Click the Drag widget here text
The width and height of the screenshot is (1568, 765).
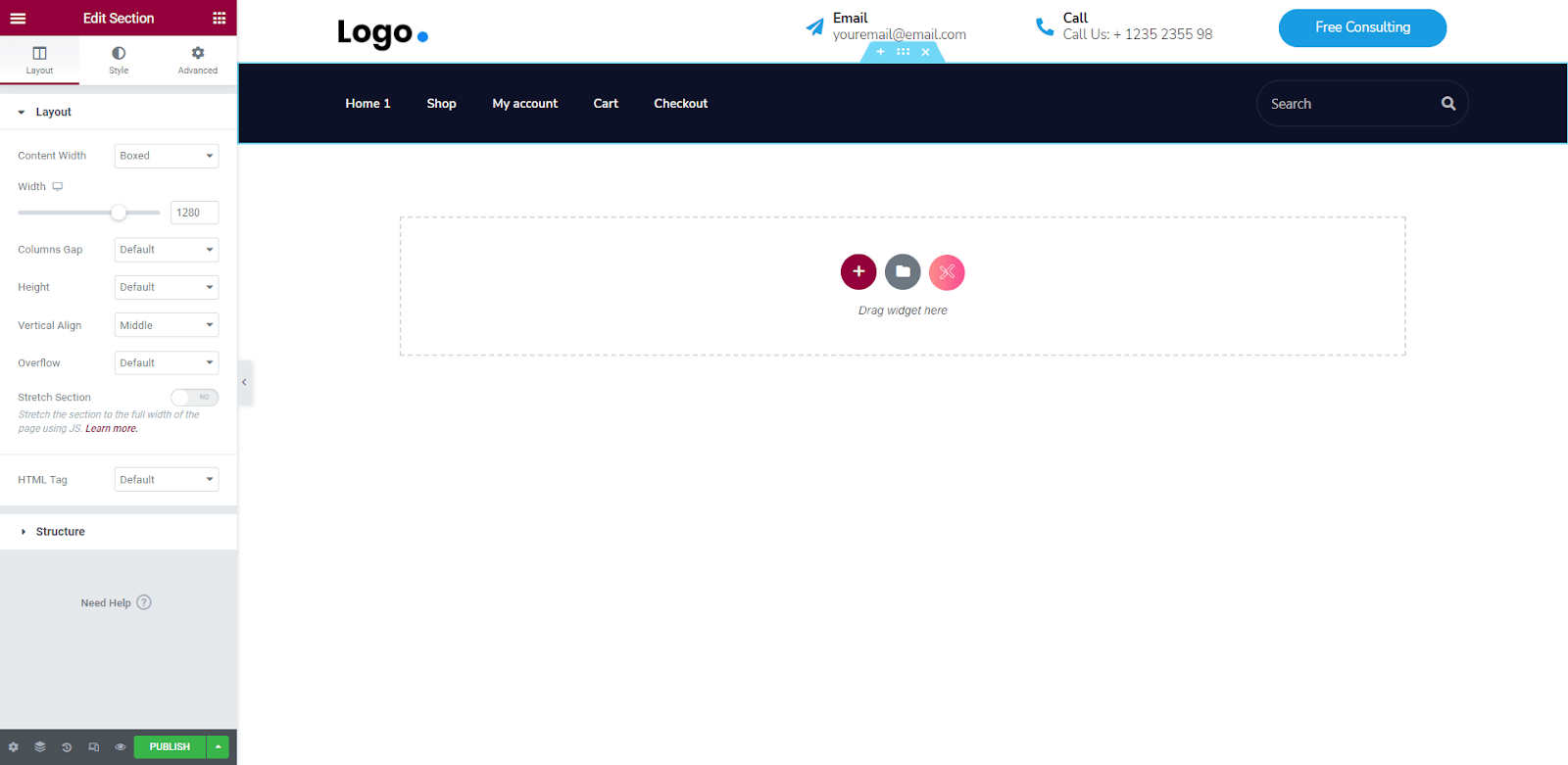(x=903, y=311)
